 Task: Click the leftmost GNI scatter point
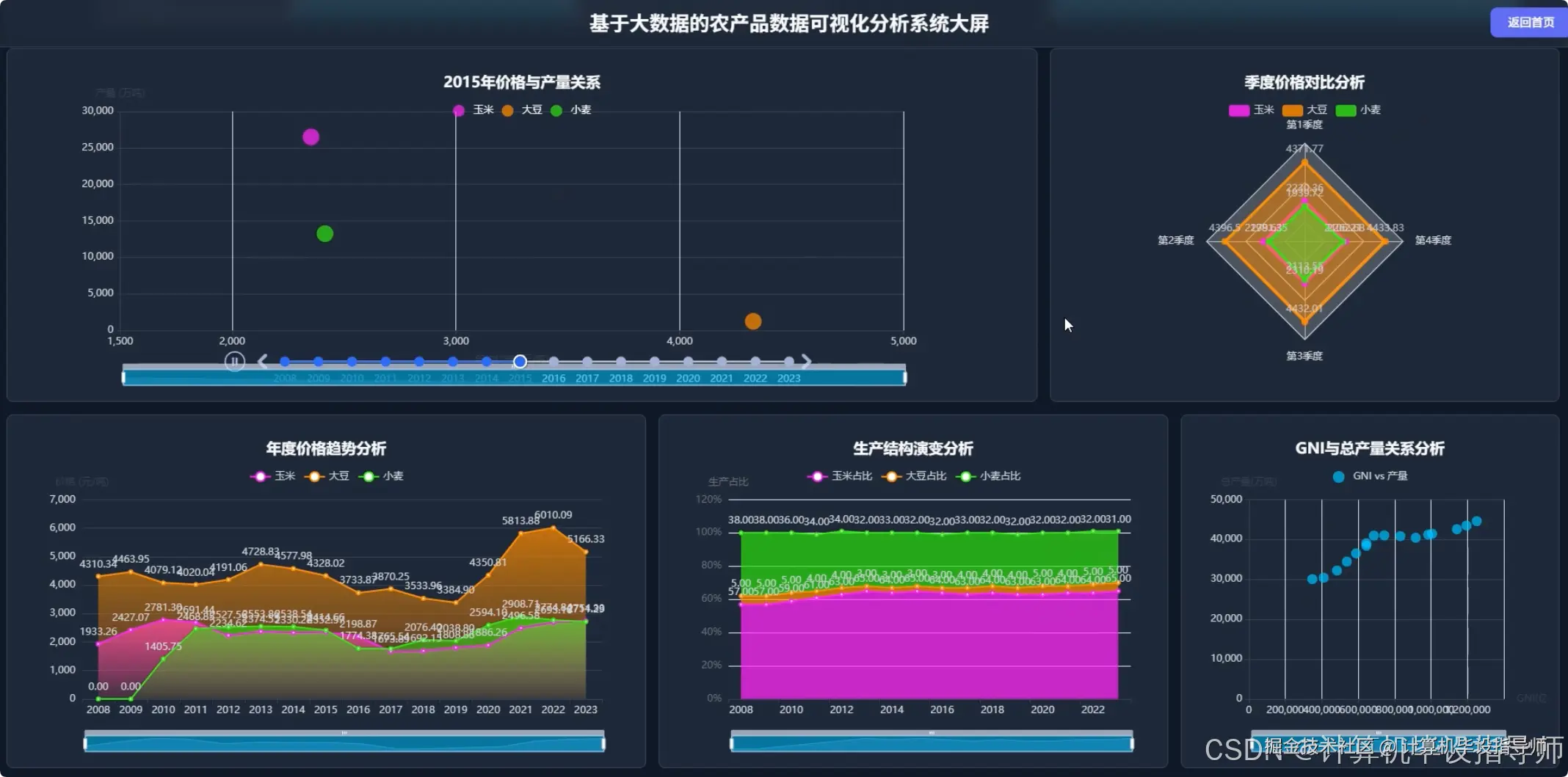click(1313, 580)
